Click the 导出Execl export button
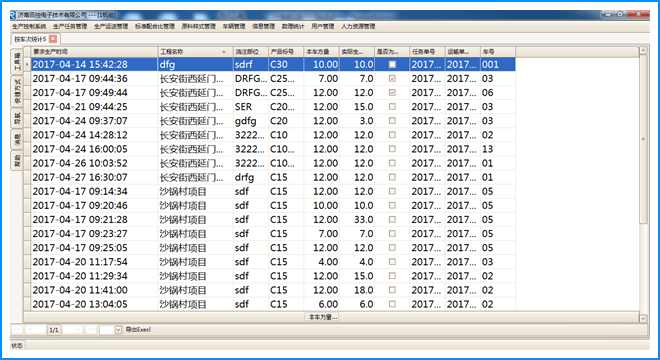 pos(138,330)
